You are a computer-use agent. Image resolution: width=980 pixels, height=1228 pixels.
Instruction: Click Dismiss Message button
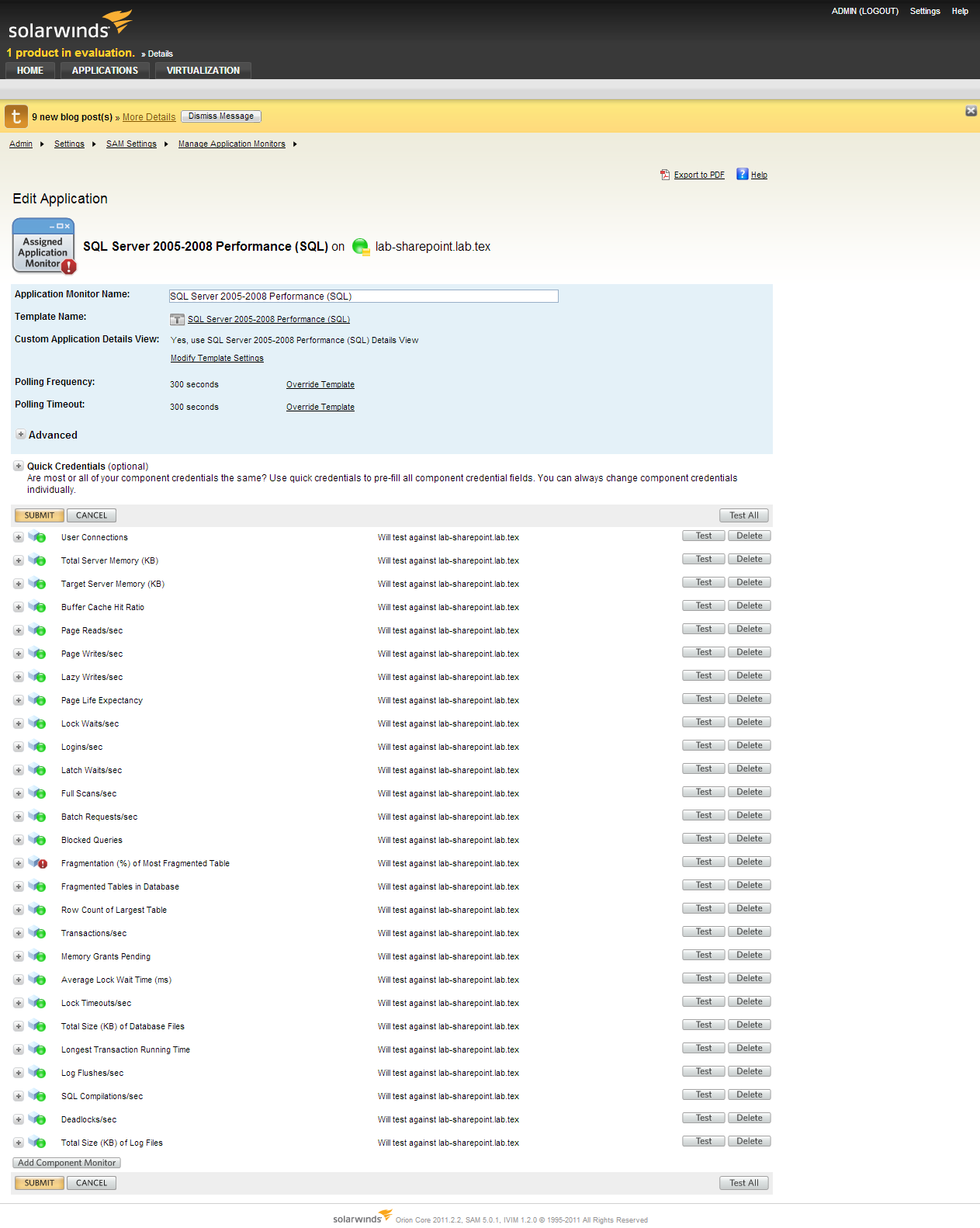221,116
